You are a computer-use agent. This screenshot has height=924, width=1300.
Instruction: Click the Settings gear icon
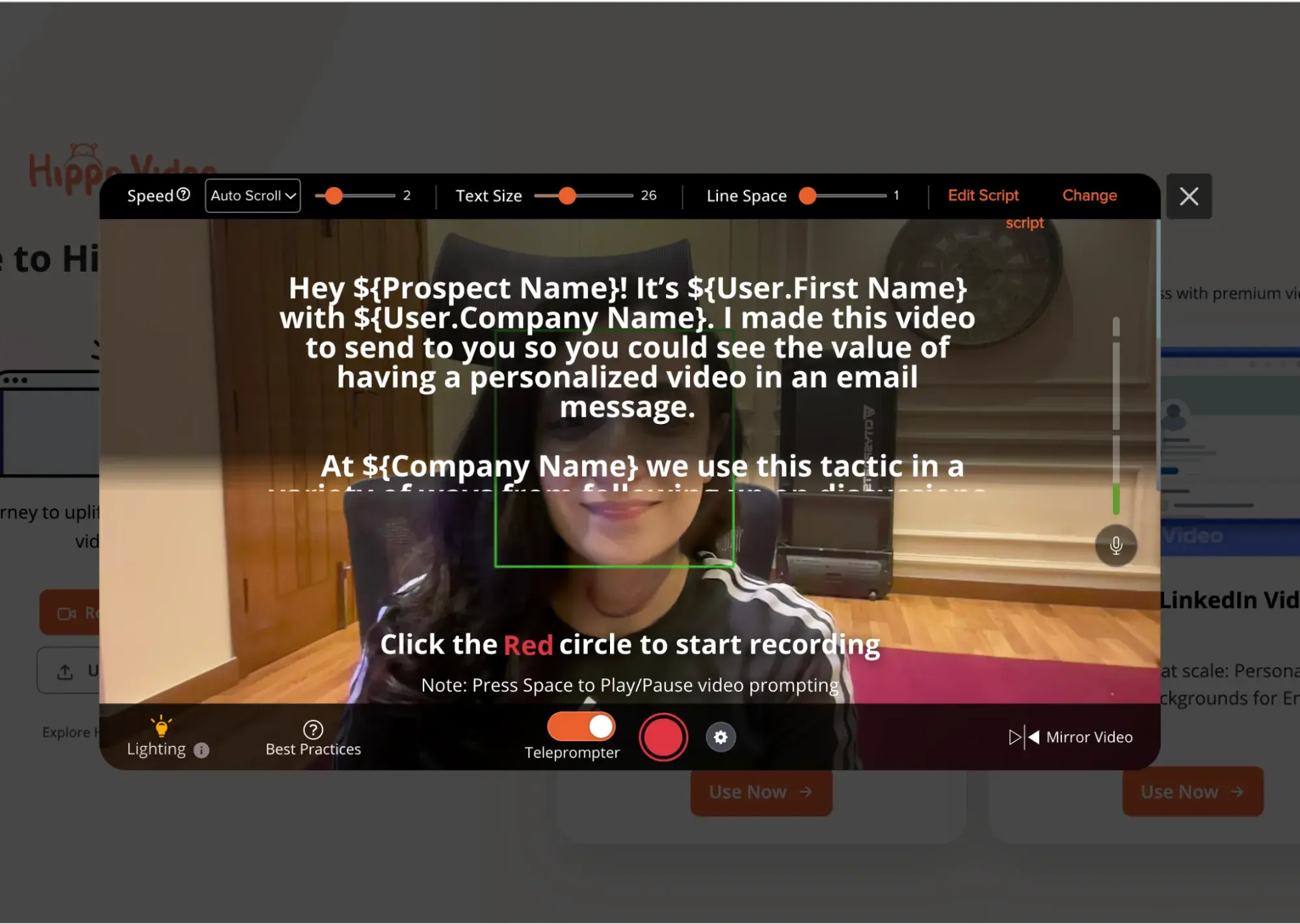point(721,737)
